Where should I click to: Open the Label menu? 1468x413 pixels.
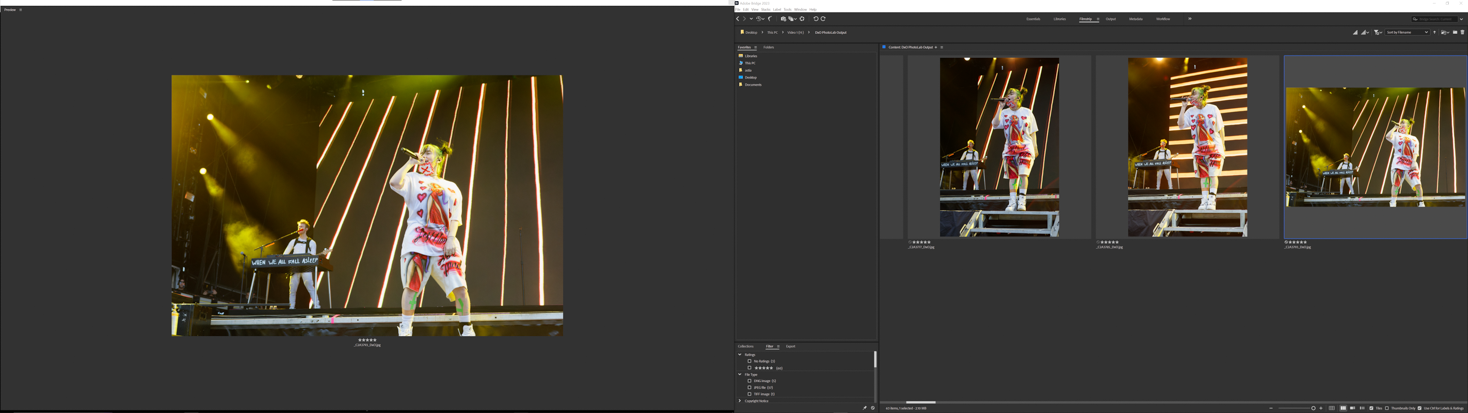pyautogui.click(x=777, y=9)
